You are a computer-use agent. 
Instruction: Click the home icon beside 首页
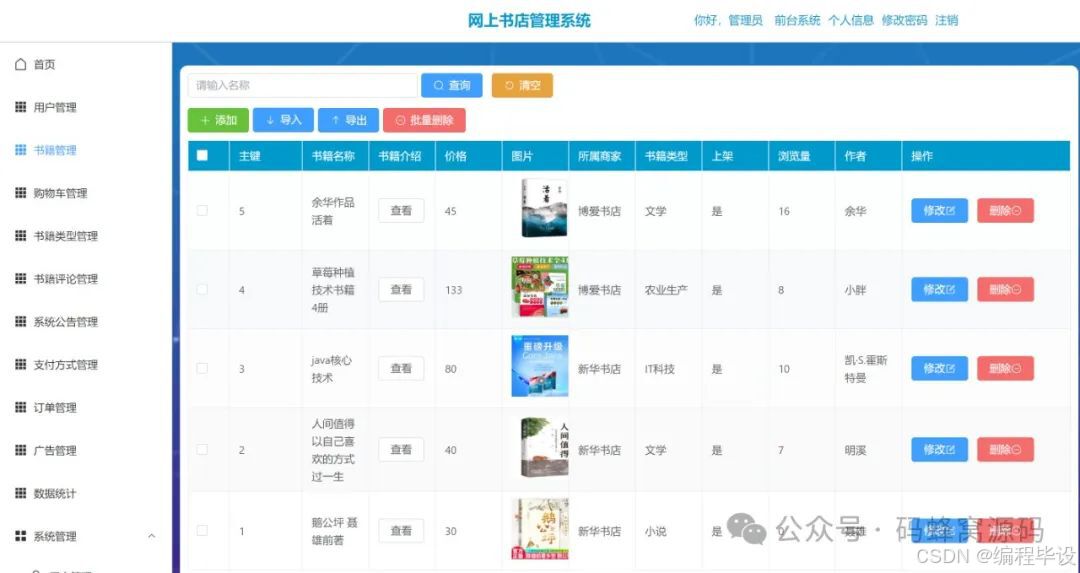[21, 64]
